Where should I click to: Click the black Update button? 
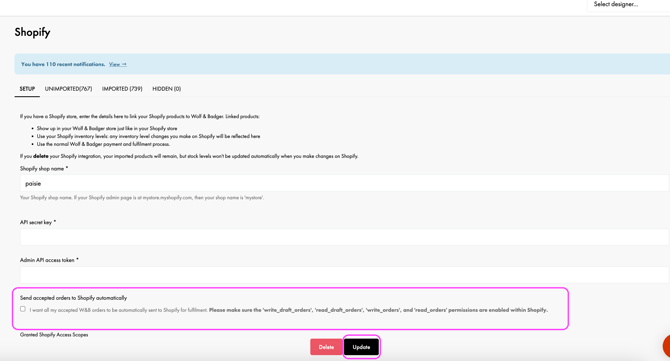(x=361, y=347)
